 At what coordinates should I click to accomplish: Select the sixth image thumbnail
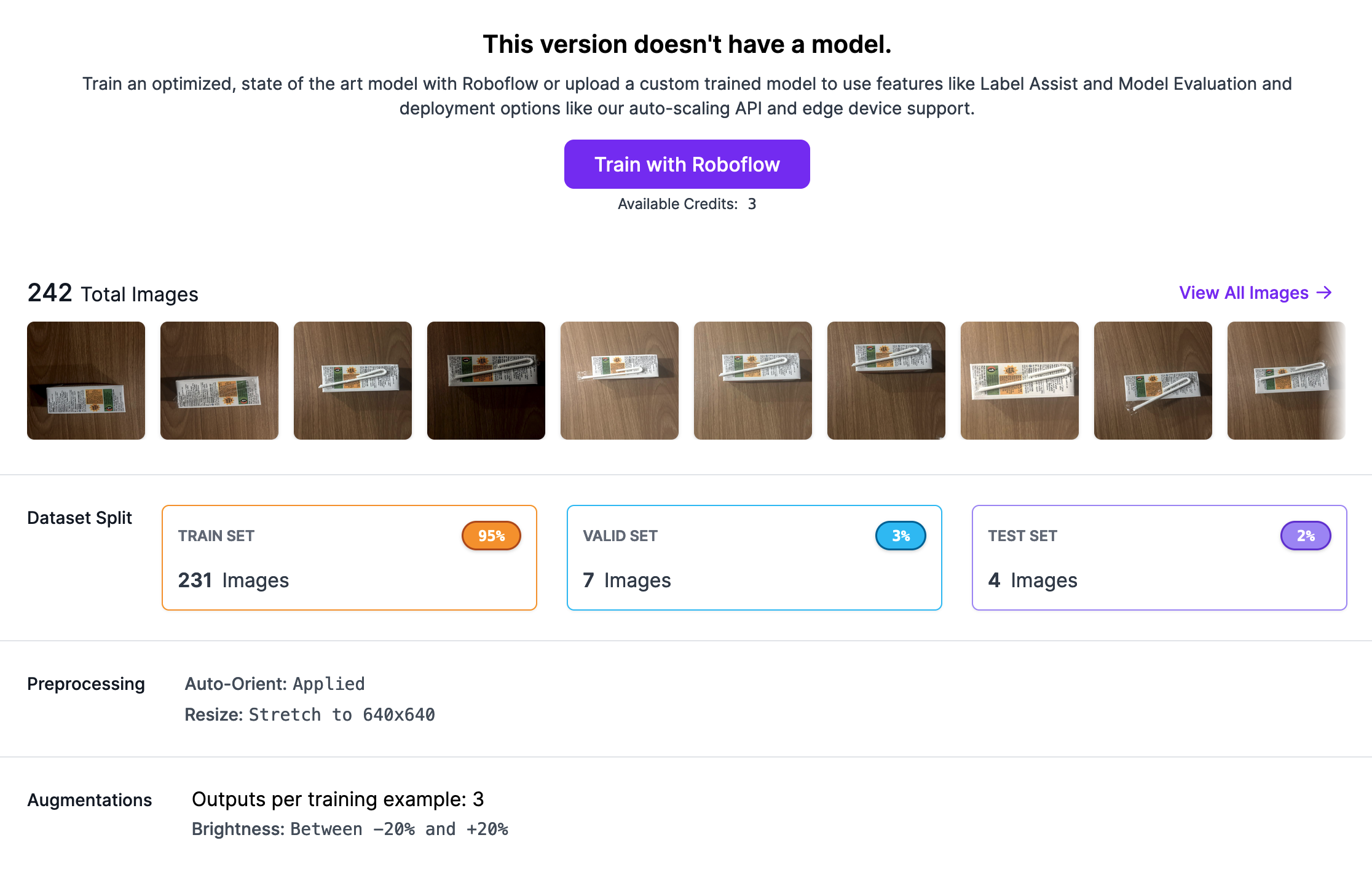(x=753, y=381)
